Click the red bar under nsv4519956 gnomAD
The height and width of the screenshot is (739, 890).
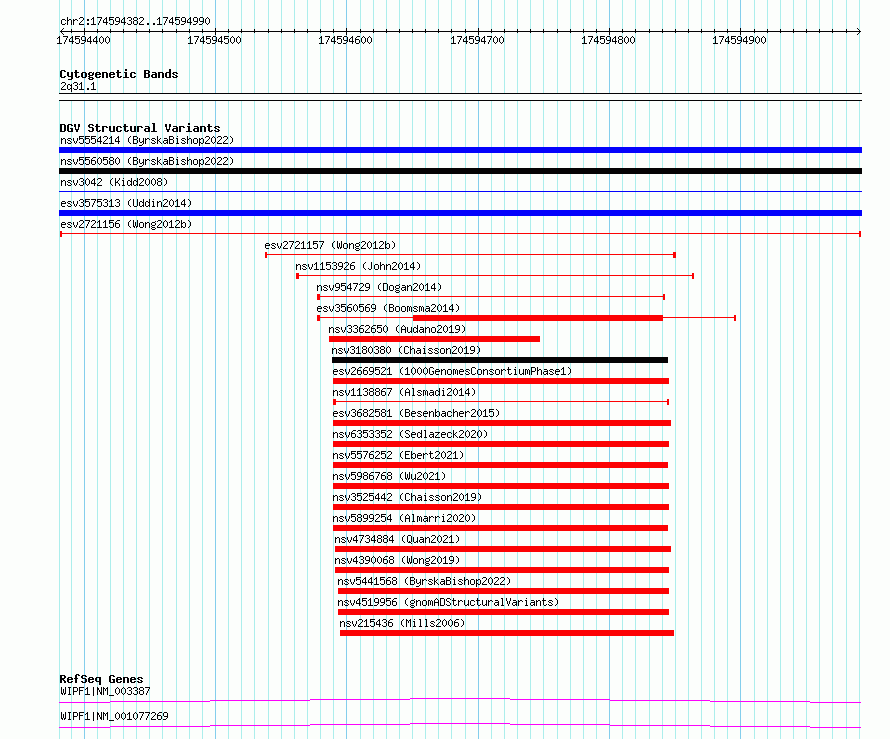(x=503, y=612)
